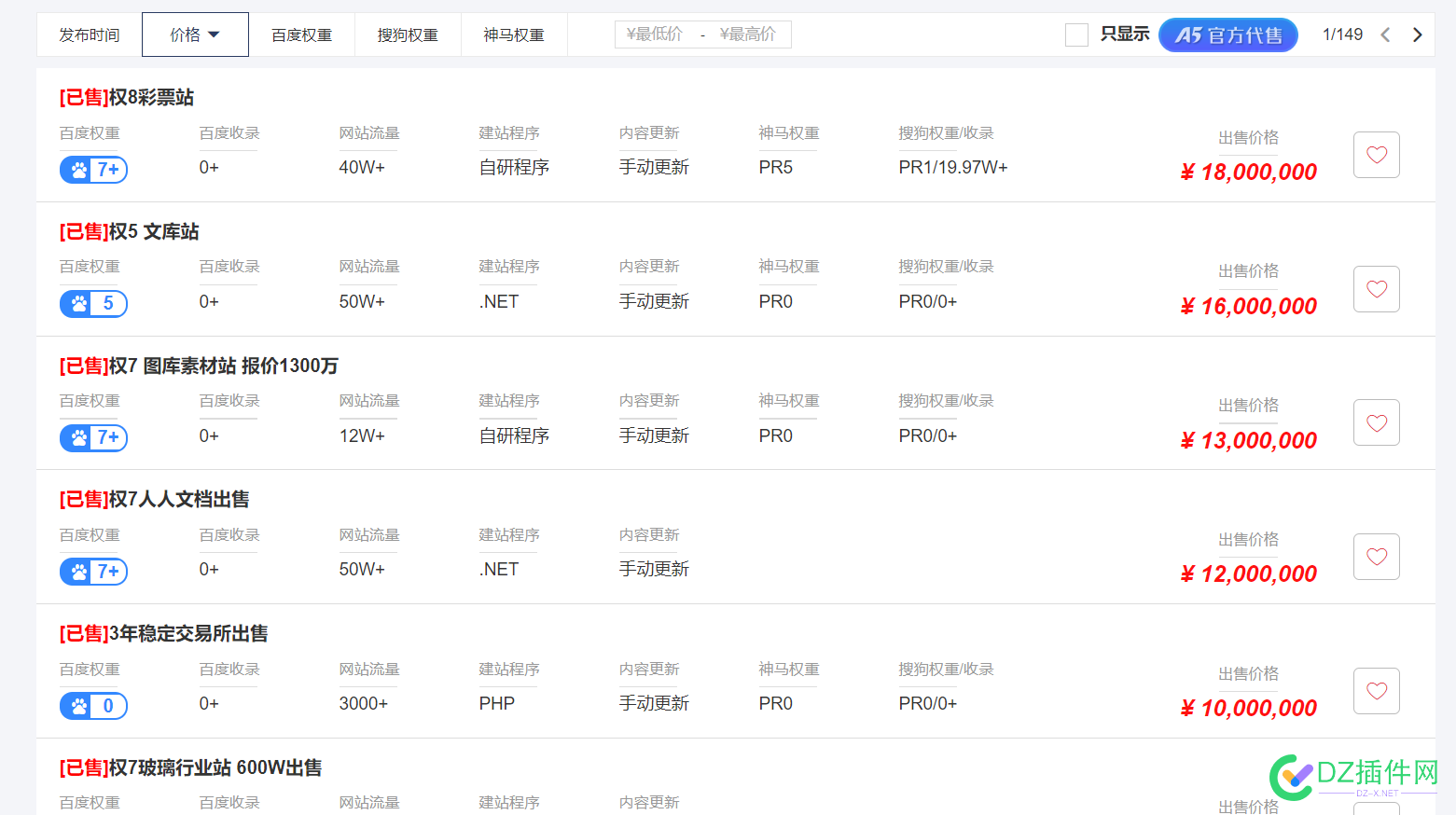Open listing 权7玻璃行业站 600W出售

pos(191,767)
